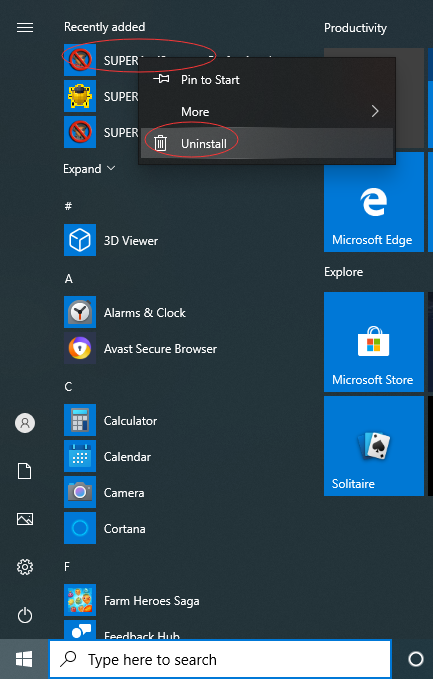Screen dimensions: 433x679
Task: Click the Farm Heroes Saga label
Action: pos(152,601)
